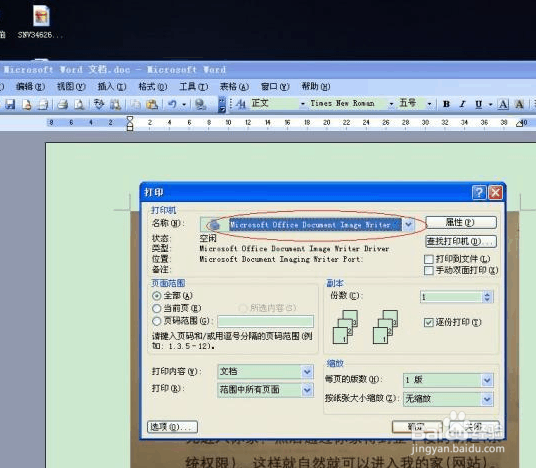
Task: Click the OK (确定) button in Print dialog
Action: 417,427
